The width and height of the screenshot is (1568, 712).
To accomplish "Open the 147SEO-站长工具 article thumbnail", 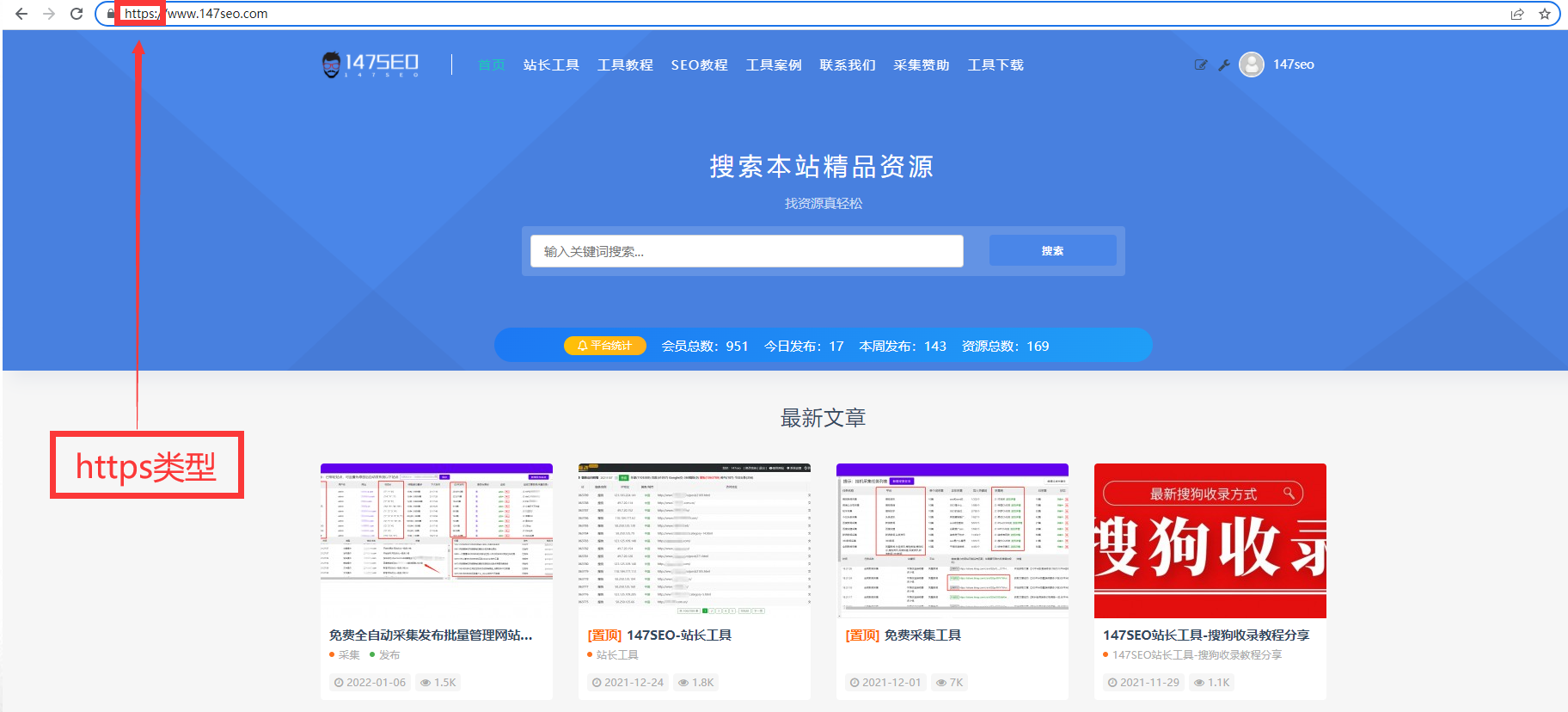I will point(695,541).
